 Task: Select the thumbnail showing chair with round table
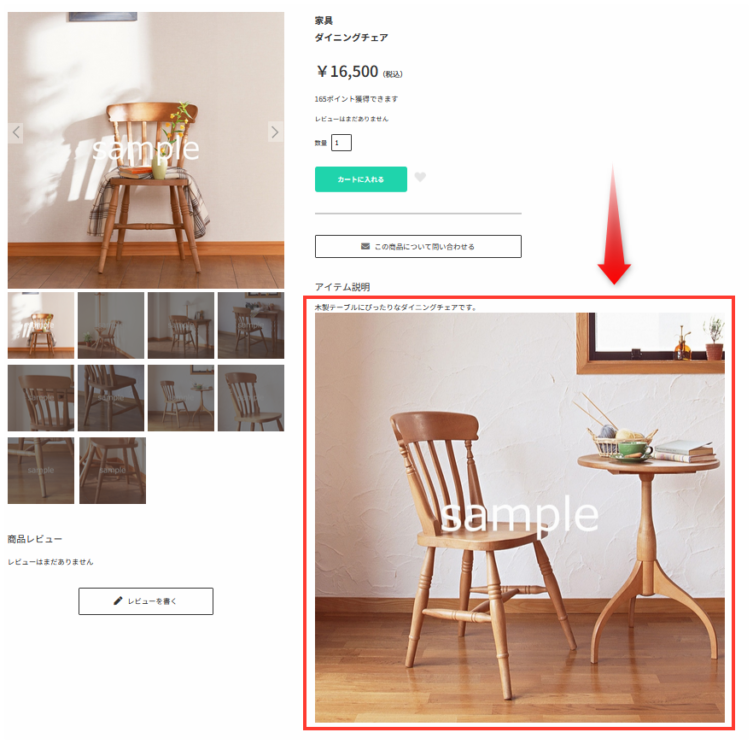(181, 398)
